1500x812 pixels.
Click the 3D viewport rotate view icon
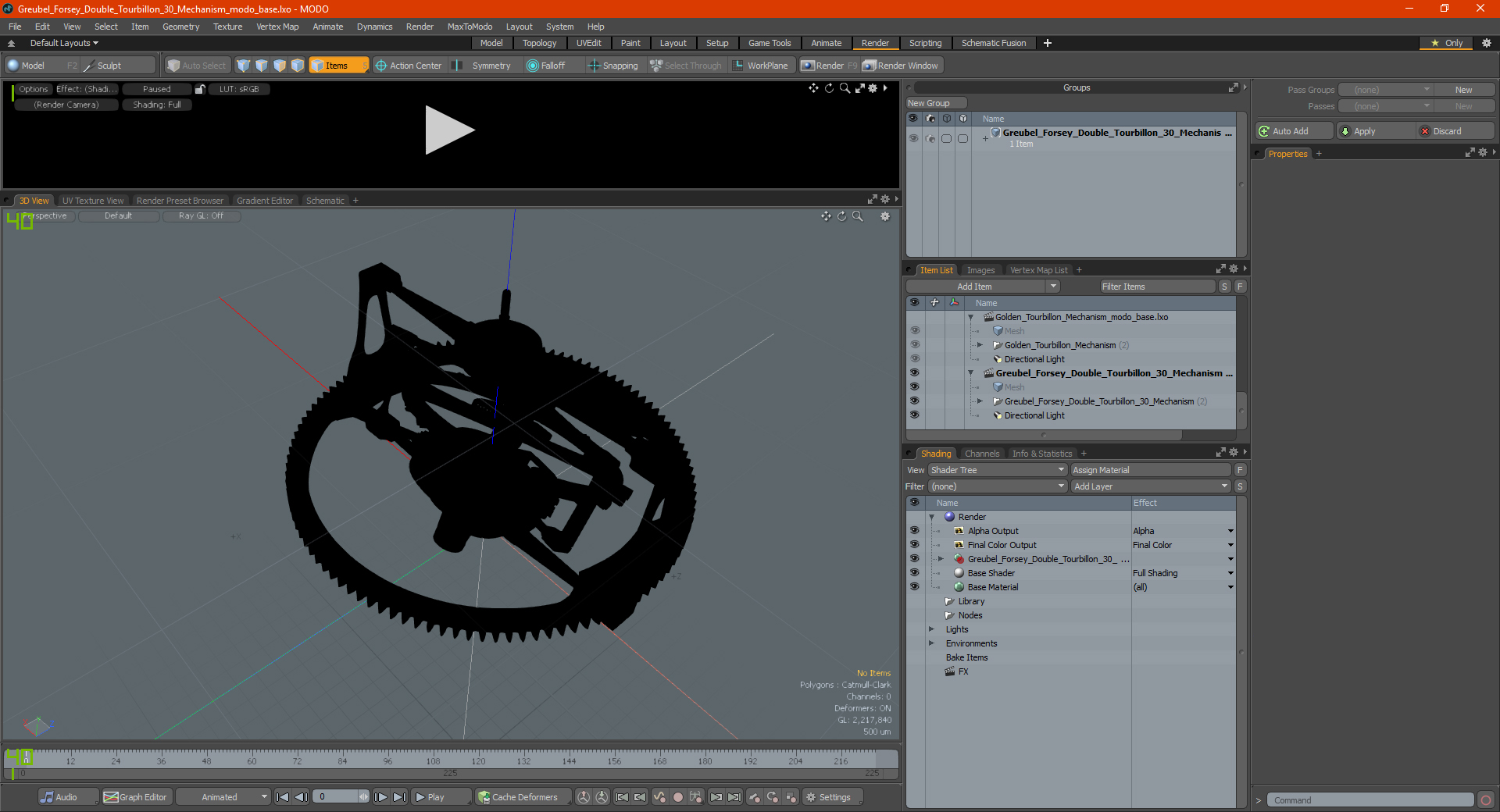tap(841, 216)
